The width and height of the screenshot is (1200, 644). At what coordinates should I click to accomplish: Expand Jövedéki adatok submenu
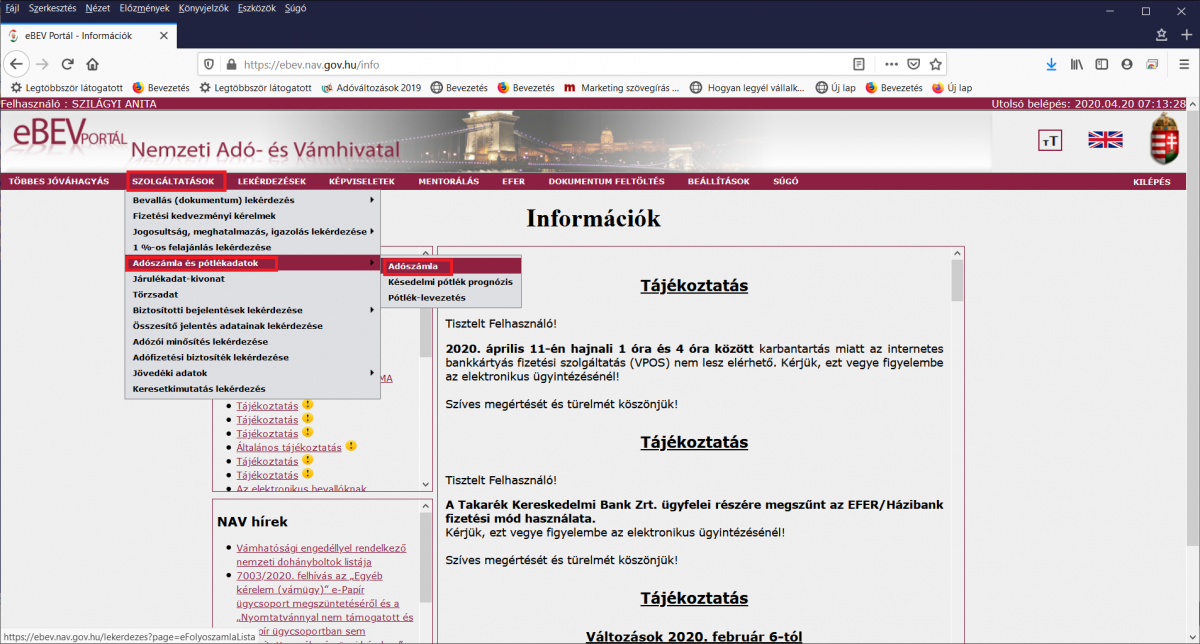[x=252, y=373]
